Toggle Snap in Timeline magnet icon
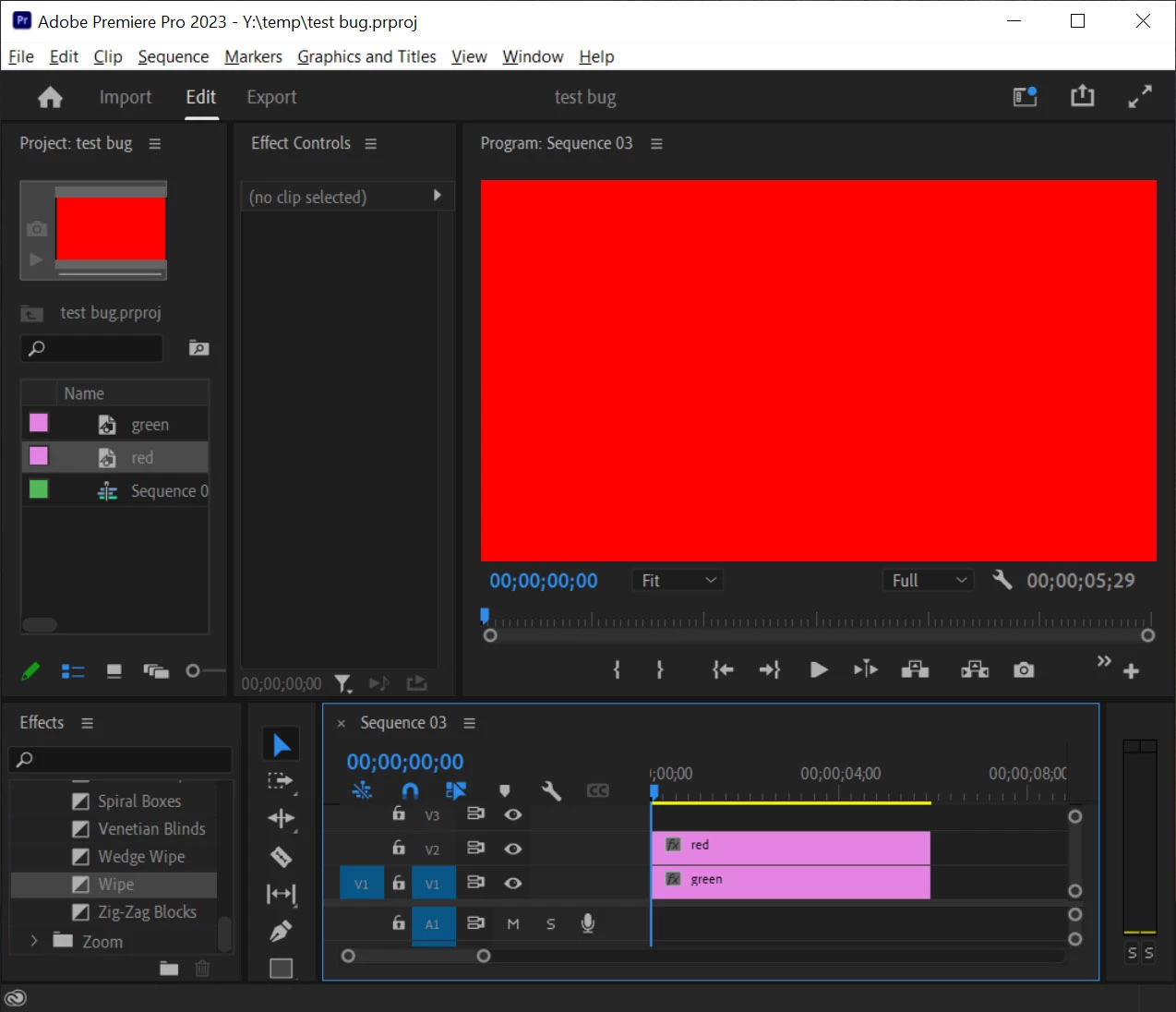 coord(410,791)
